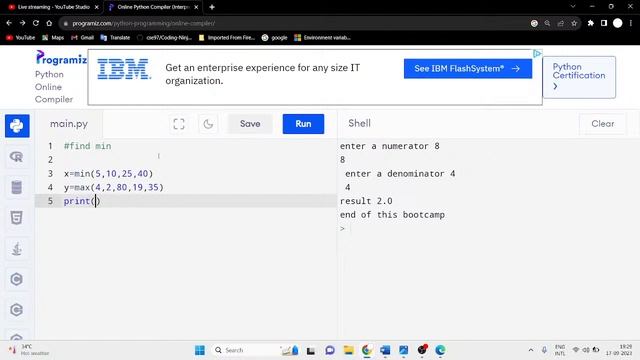Open the weather widget on taskbar

click(29, 350)
